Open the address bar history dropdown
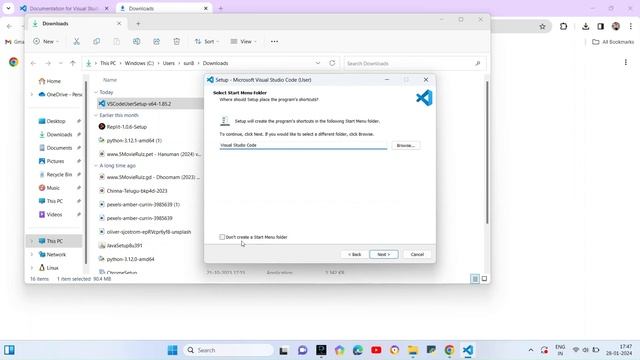Viewport: 640px width, 360px height. pyautogui.click(x=318, y=63)
